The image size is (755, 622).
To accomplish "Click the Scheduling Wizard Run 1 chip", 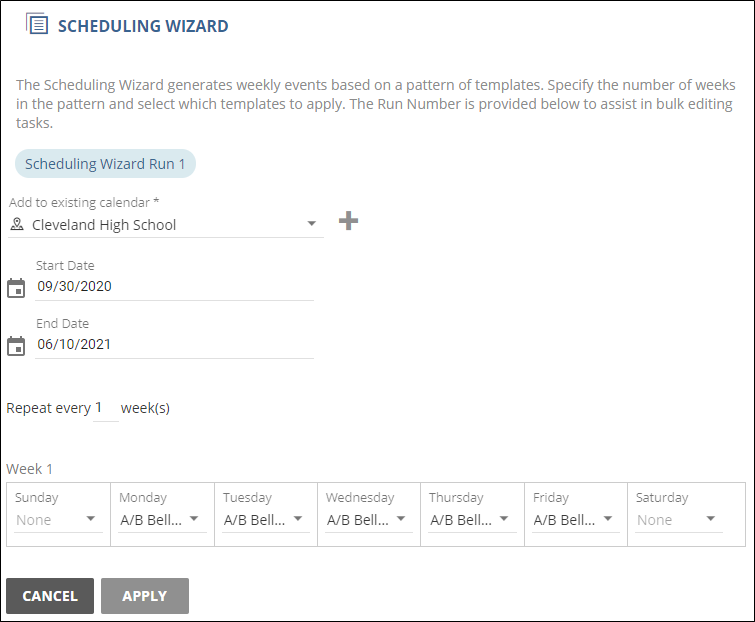I will click(x=105, y=164).
